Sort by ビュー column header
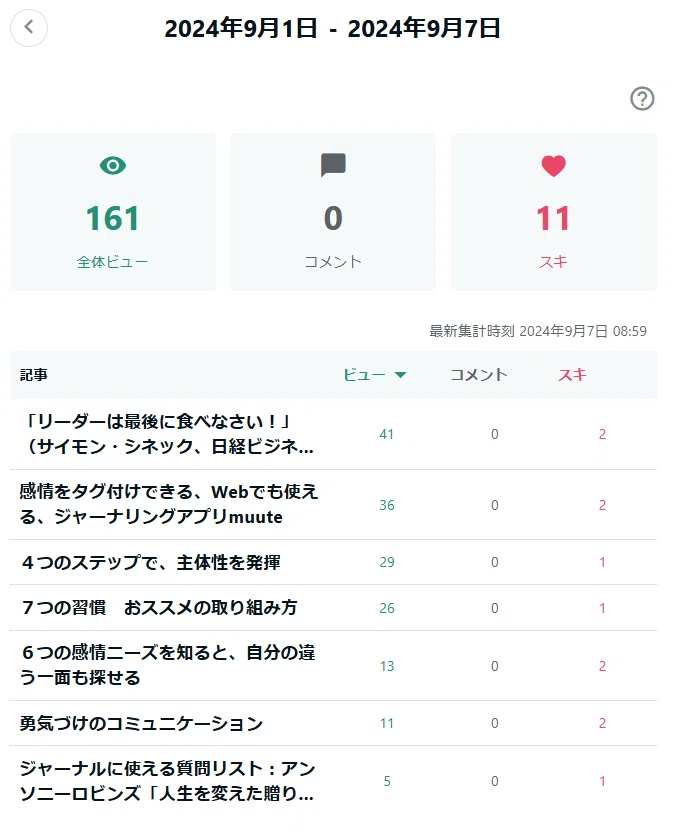Viewport: 686px width, 838px height. (x=364, y=375)
